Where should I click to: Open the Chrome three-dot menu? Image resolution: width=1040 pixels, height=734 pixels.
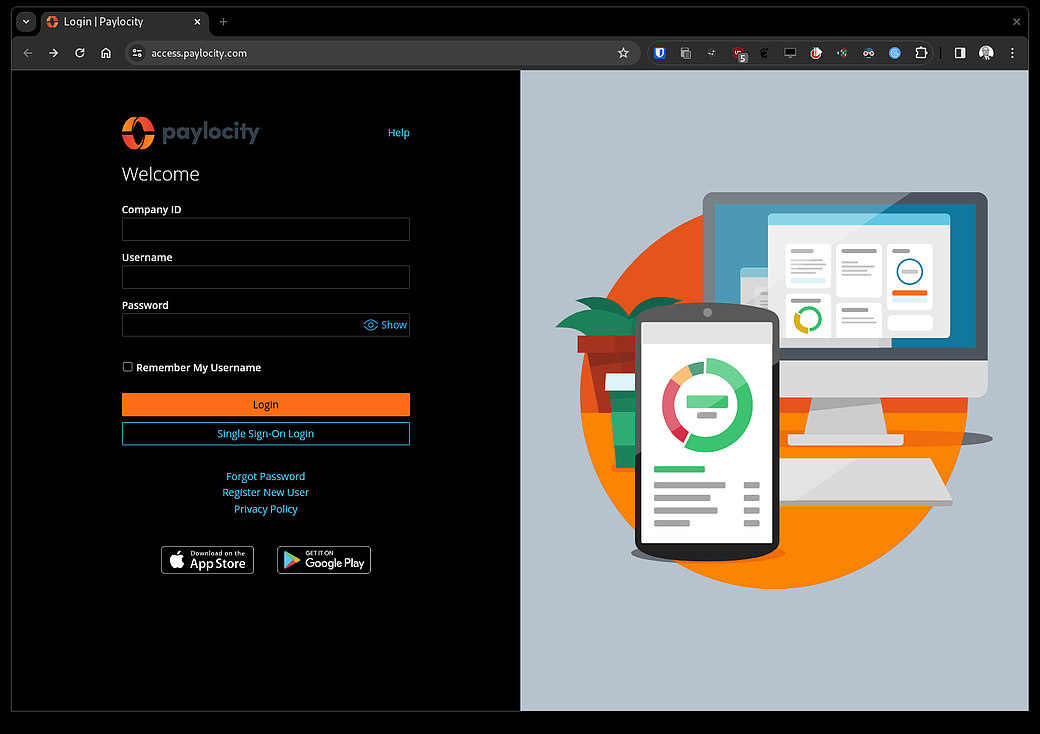click(x=1012, y=53)
